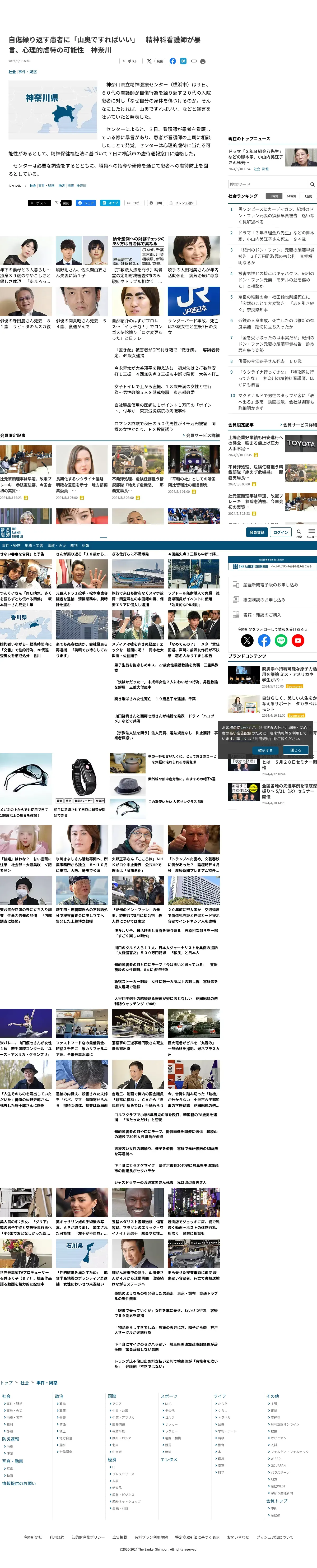Click 閉じる in the cookie notice
Viewport: 317px width, 1568px height.
pos(296,750)
